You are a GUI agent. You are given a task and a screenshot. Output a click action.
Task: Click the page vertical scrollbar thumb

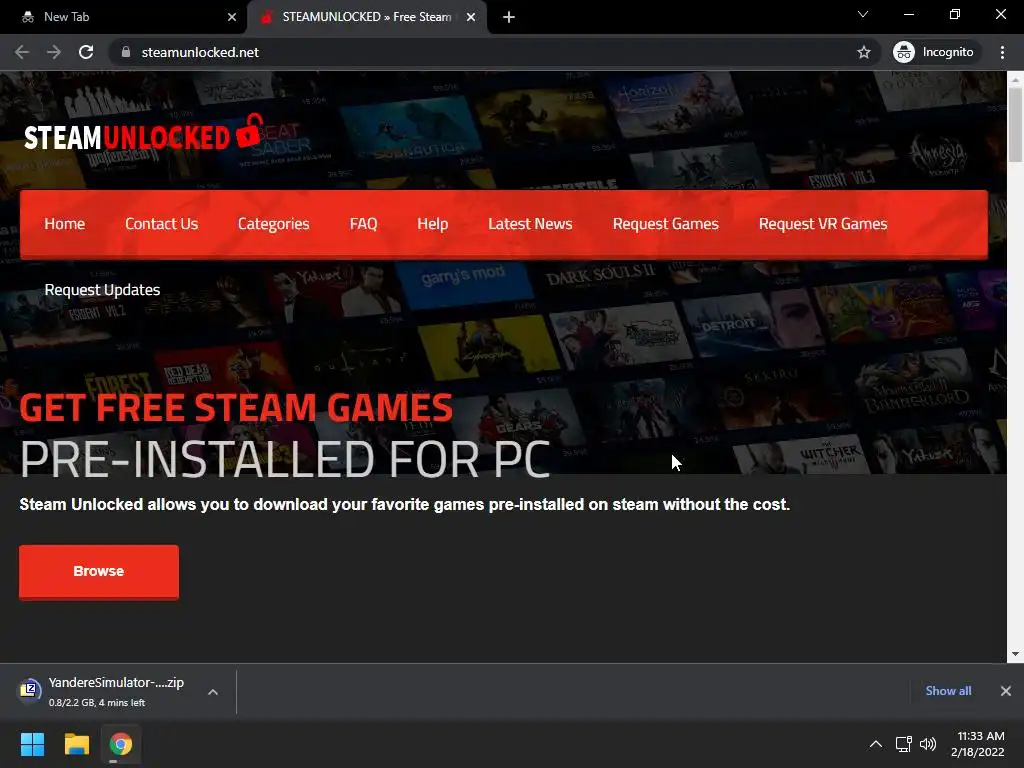click(1015, 124)
